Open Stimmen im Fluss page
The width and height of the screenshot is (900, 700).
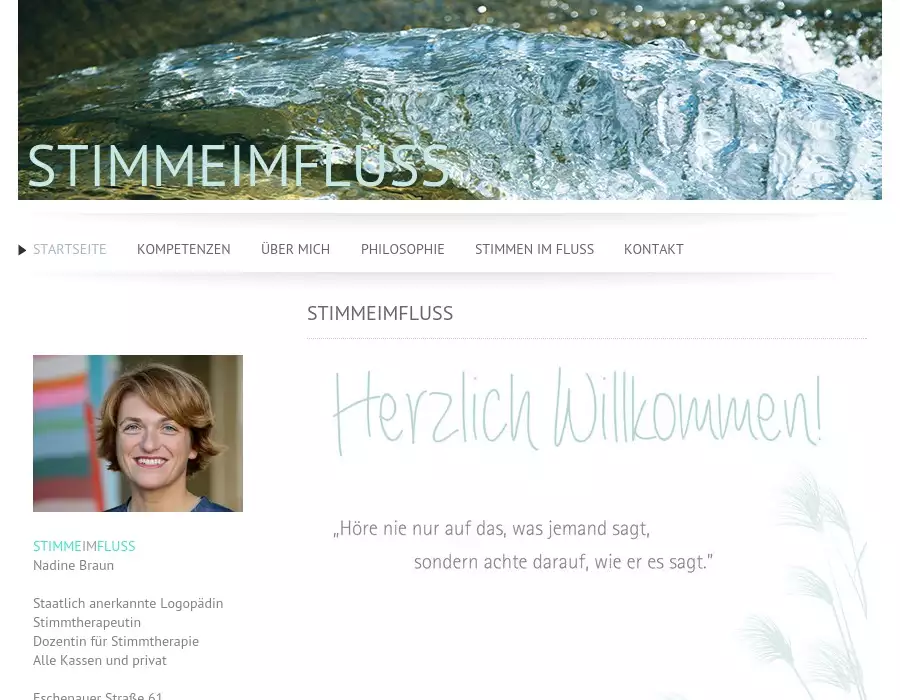tap(534, 250)
